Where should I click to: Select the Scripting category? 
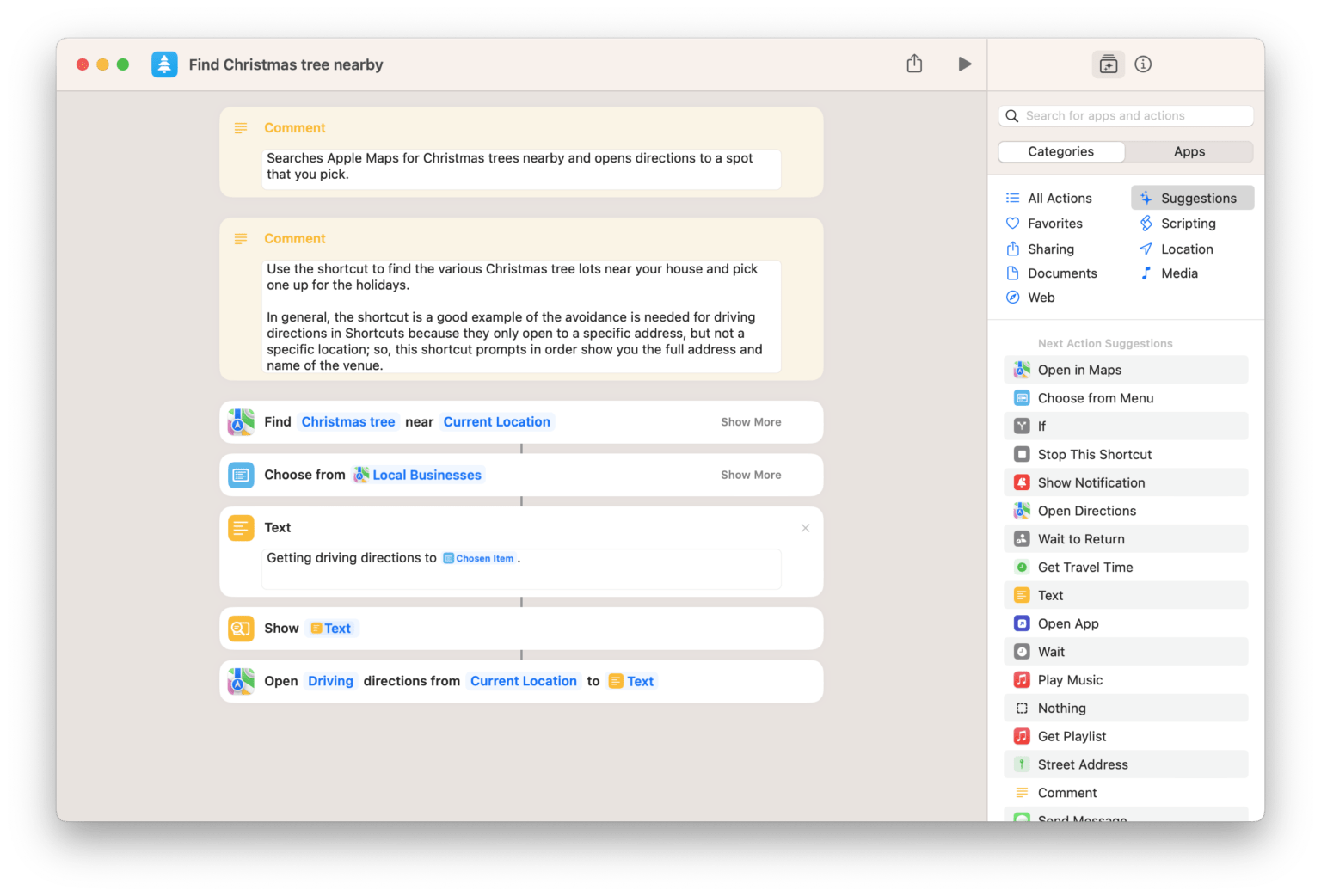pos(1187,224)
